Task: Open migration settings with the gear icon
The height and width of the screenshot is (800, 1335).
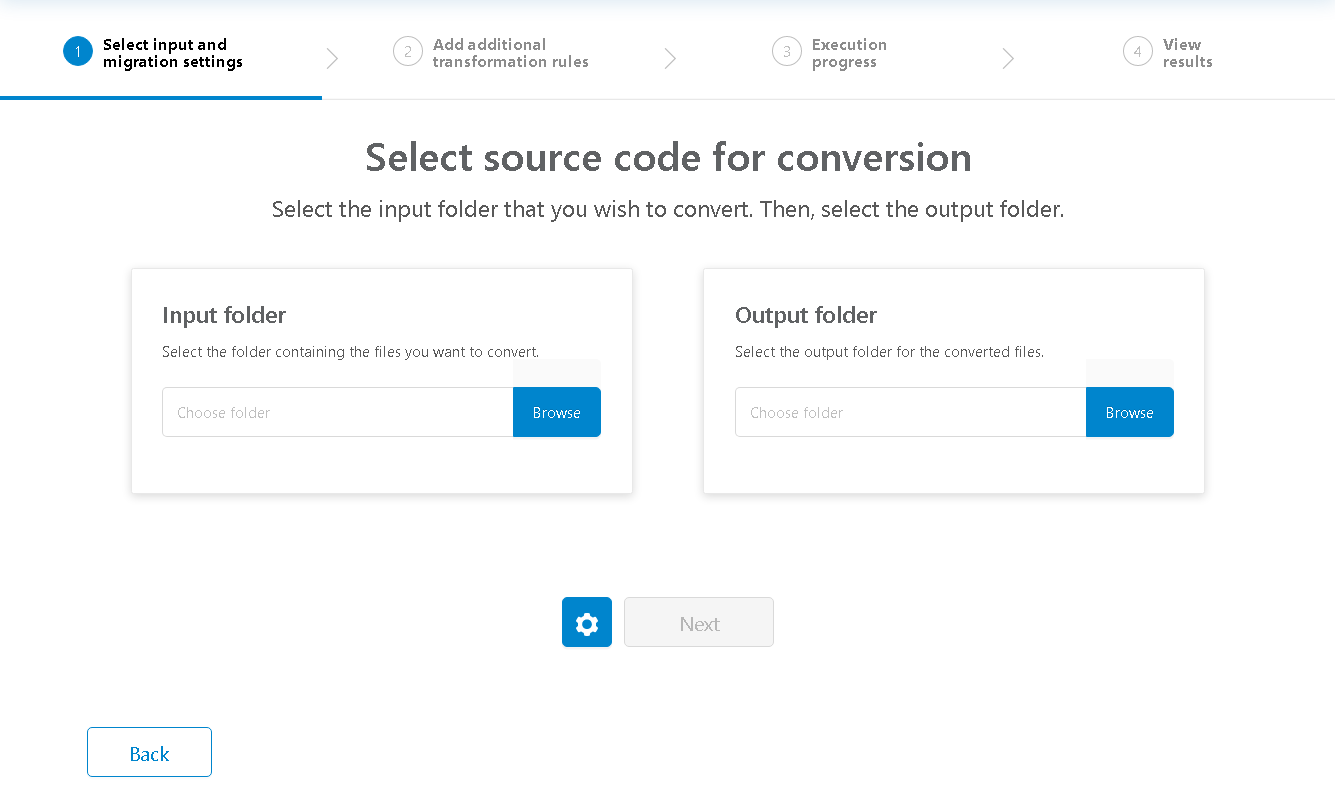Action: pyautogui.click(x=587, y=623)
